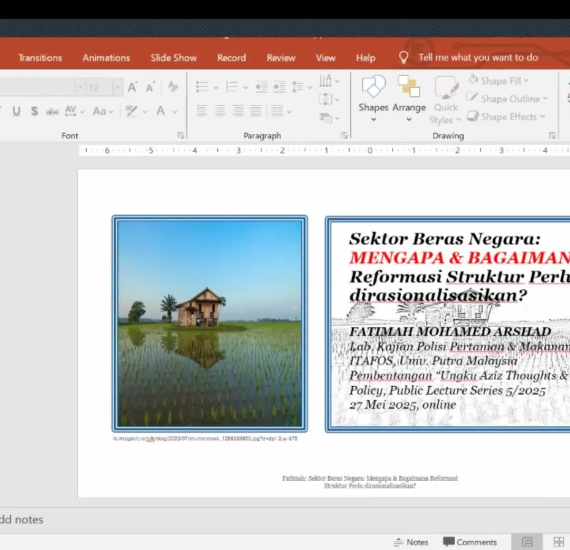Expand the highlight color dropdown arrow
Viewport: 570px width, 550px height.
point(145,112)
